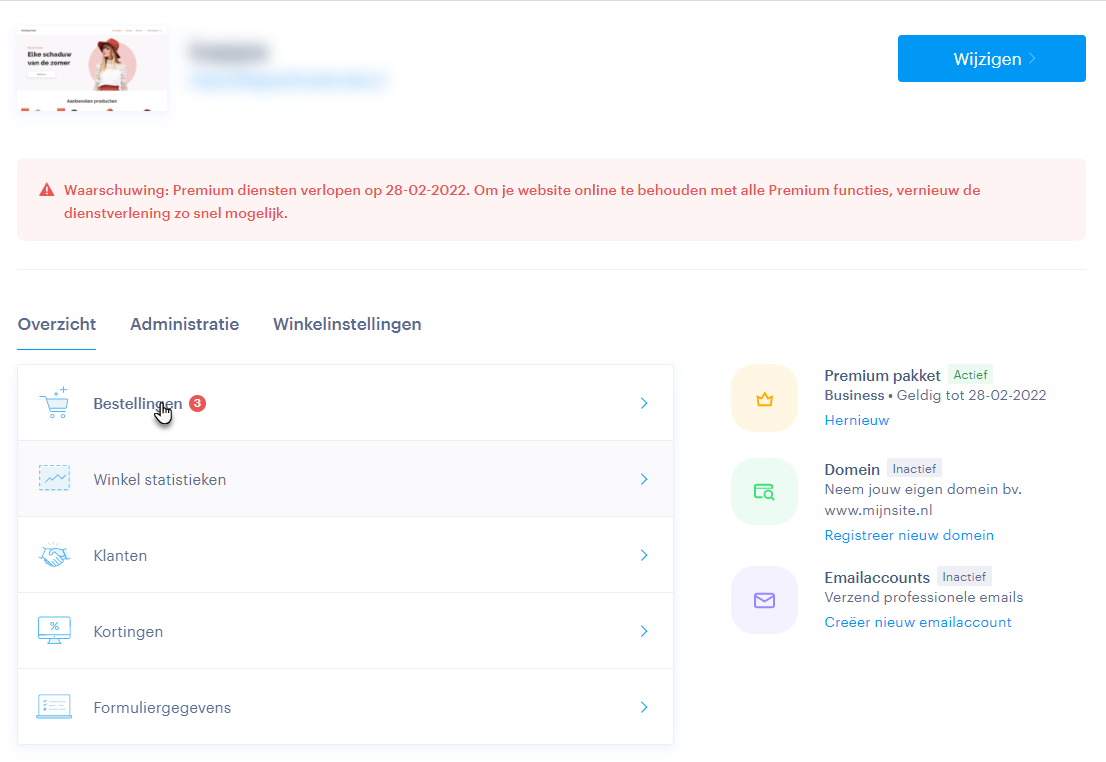The width and height of the screenshot is (1106, 762).
Task: Click the Kortingen percent monitor icon
Action: click(54, 631)
